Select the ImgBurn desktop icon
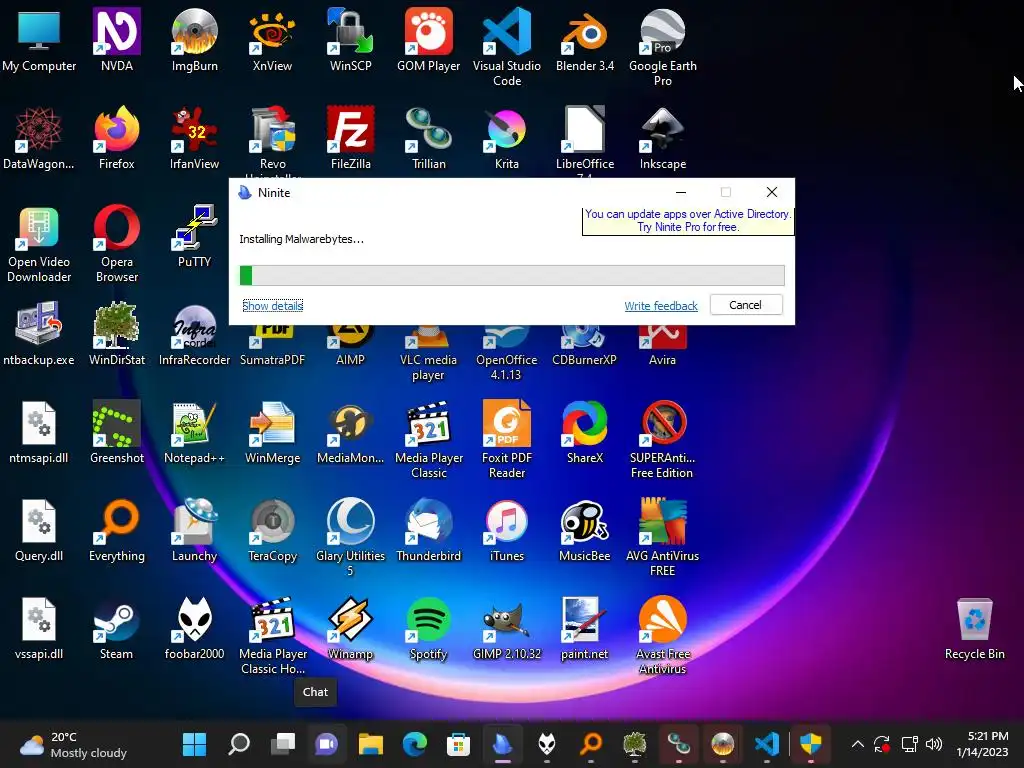The width and height of the screenshot is (1024, 768). pyautogui.click(x=195, y=40)
